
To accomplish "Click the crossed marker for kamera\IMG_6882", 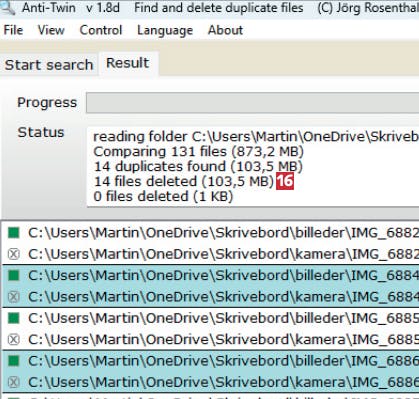I will 14,254.
